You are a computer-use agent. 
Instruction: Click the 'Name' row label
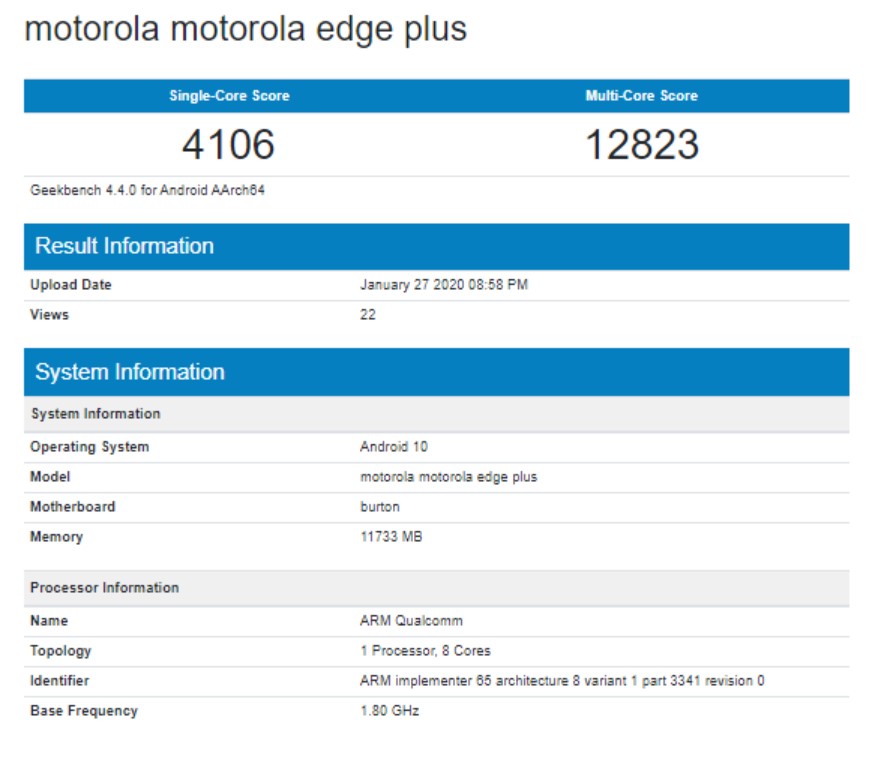pyautogui.click(x=49, y=621)
